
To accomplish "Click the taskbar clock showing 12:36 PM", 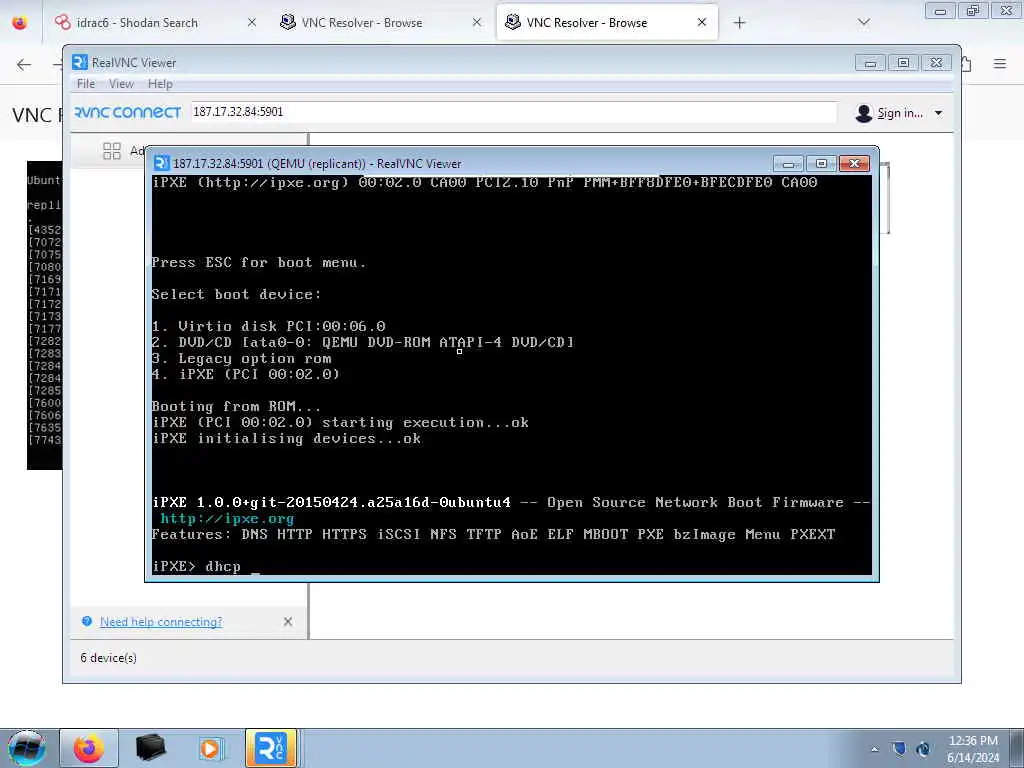I will coord(973,748).
